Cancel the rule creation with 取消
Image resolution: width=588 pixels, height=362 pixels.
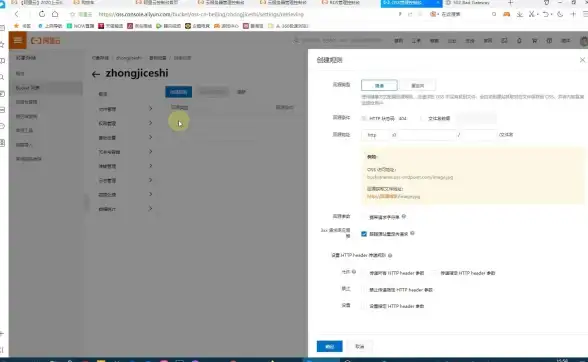(x=360, y=346)
